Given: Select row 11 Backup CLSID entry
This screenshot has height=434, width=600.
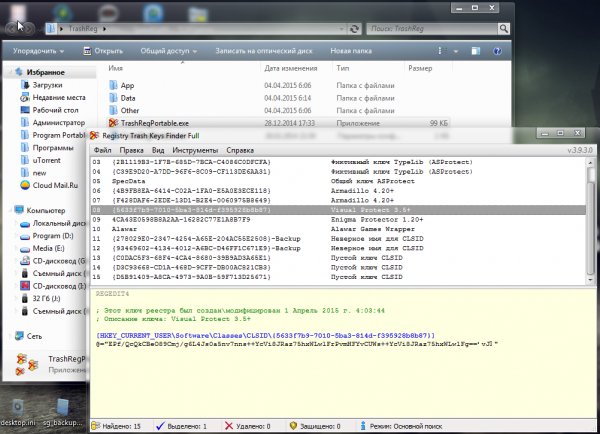Looking at the screenshot, I should pos(338,238).
